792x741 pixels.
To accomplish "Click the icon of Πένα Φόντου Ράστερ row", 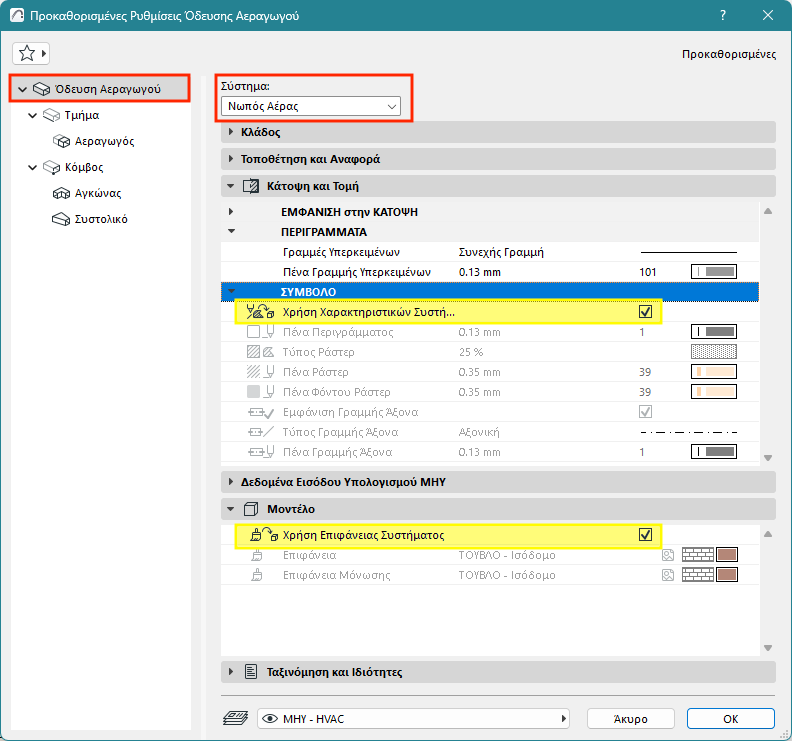I will [260, 392].
